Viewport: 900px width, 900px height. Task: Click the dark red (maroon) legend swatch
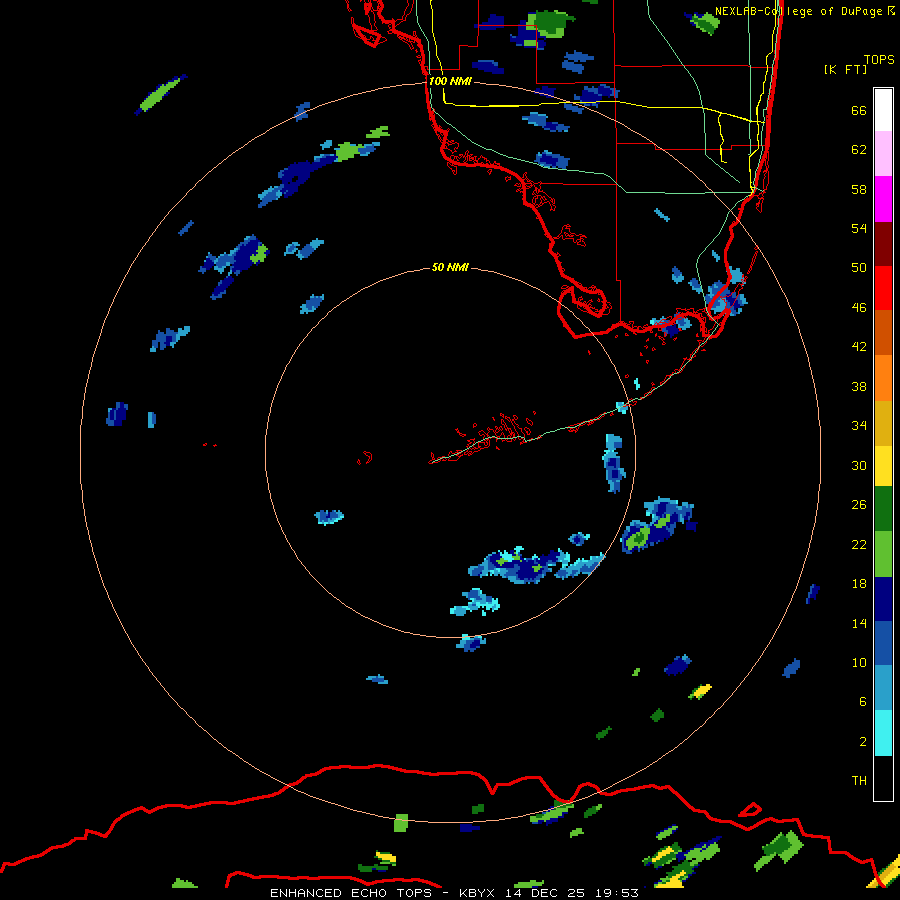(x=883, y=244)
